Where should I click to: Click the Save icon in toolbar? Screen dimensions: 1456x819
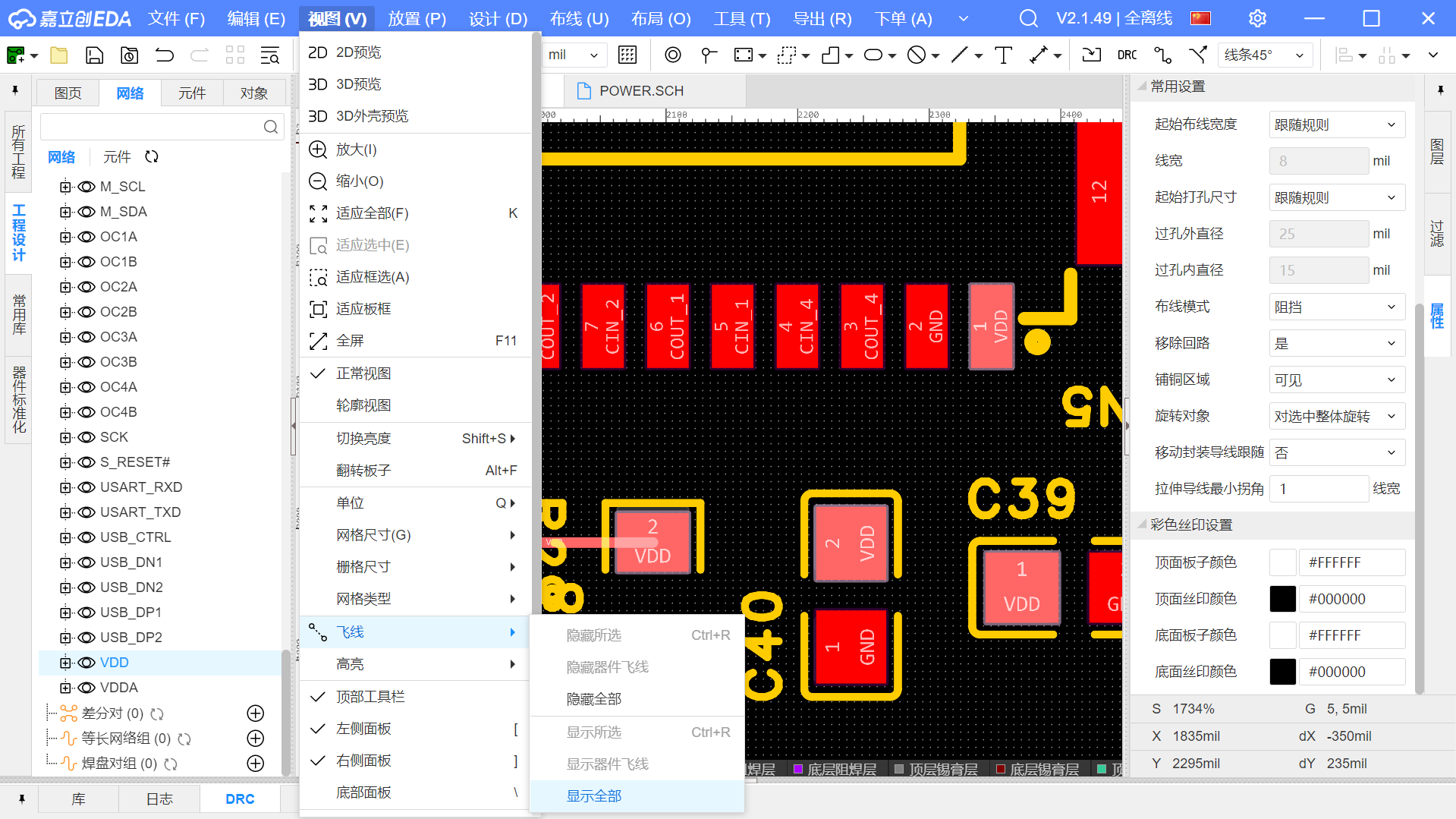[94, 55]
